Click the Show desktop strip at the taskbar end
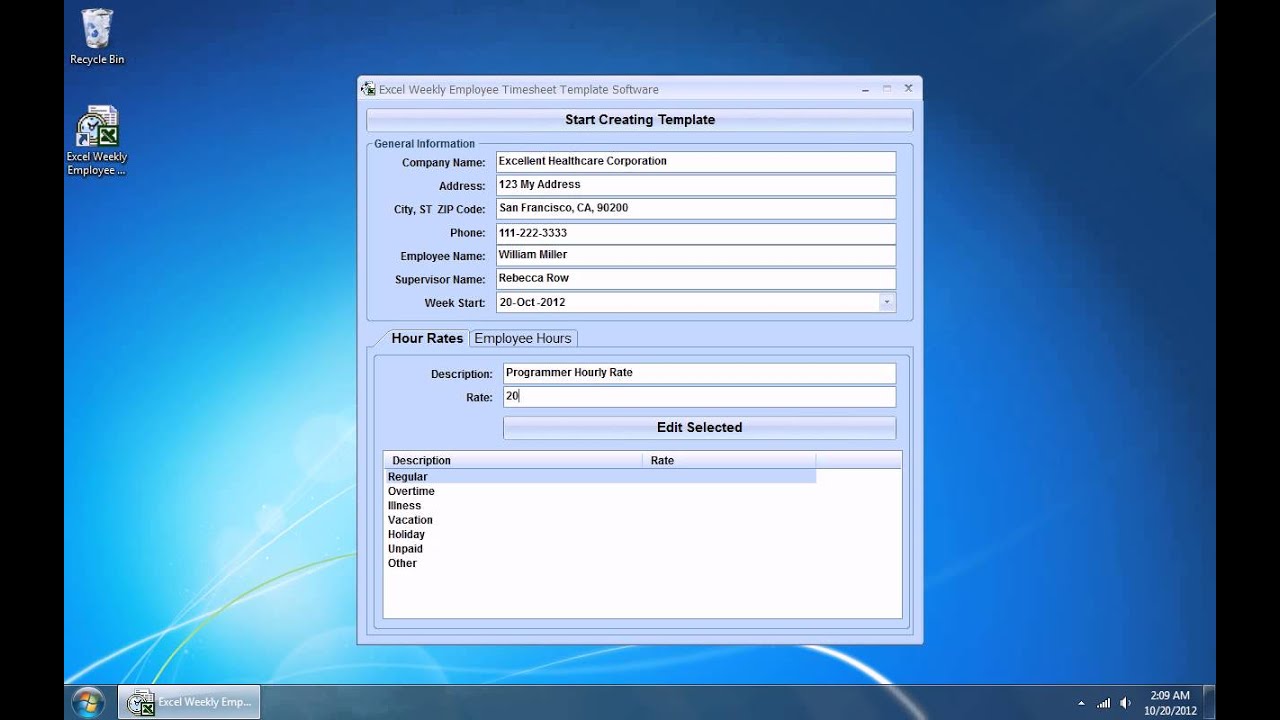1280x720 pixels. (x=1209, y=702)
